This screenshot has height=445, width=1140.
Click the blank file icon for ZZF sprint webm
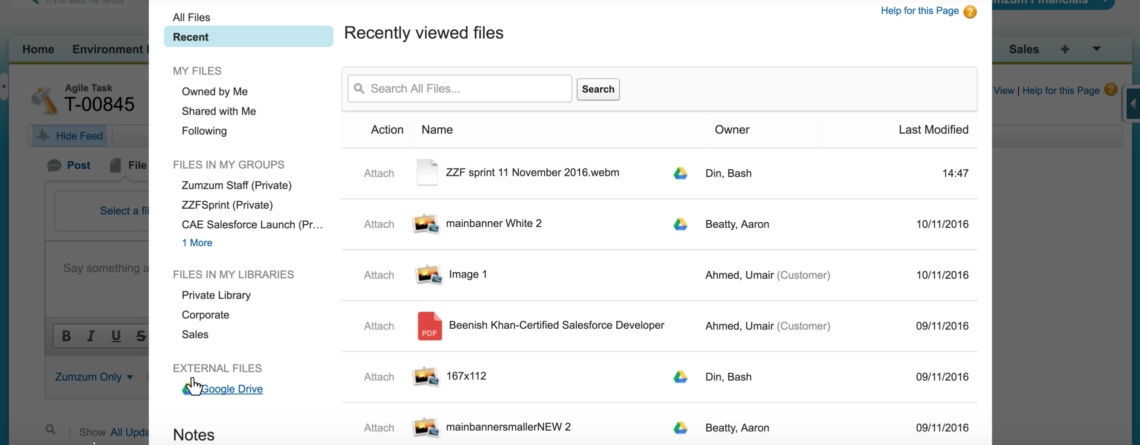click(427, 173)
